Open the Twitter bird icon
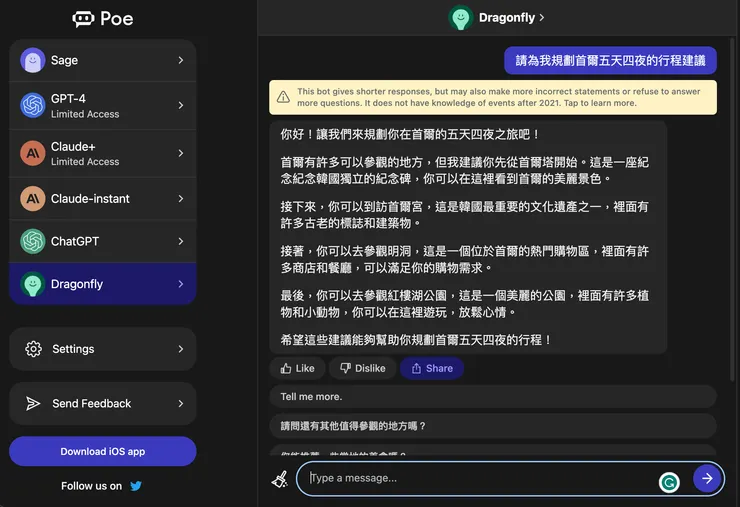740x507 pixels. pyautogui.click(x=136, y=486)
